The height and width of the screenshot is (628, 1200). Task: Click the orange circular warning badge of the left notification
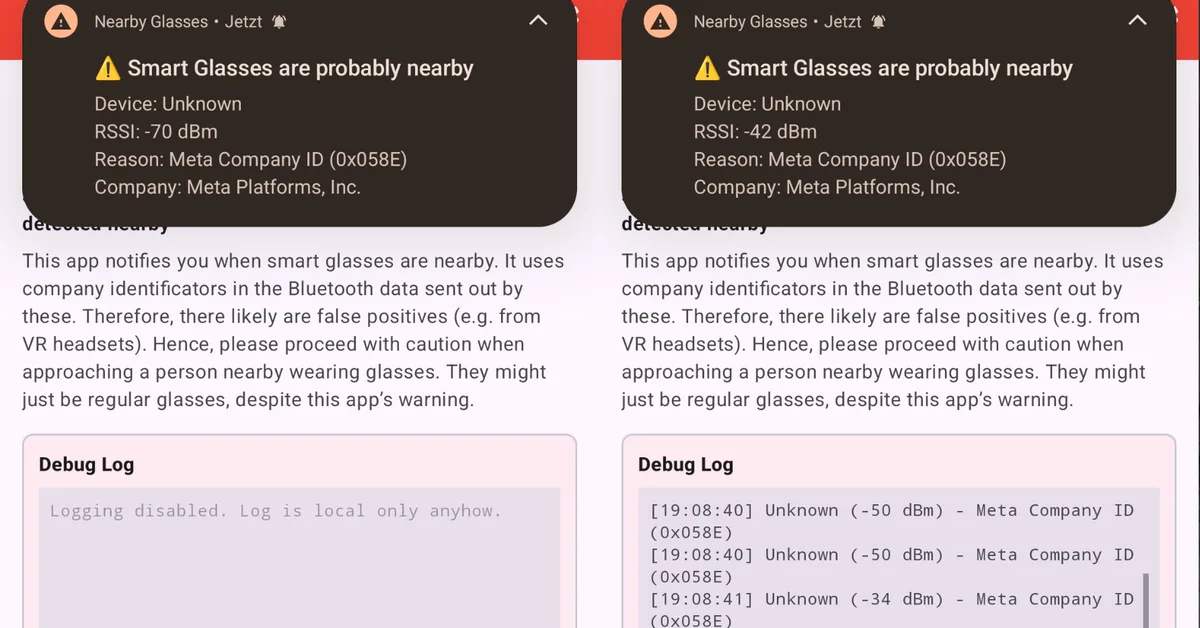tap(61, 20)
